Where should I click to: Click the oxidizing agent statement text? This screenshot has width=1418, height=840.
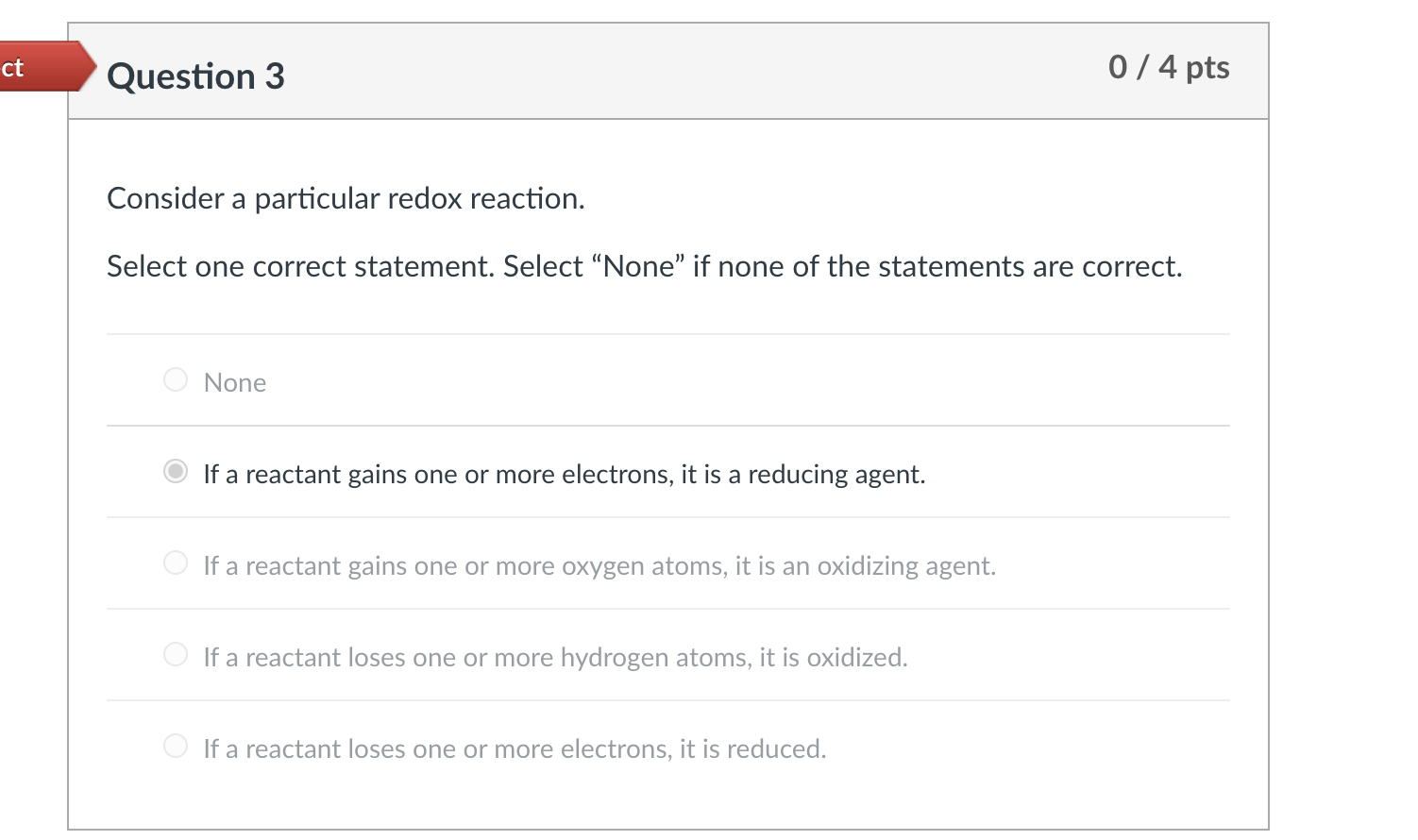click(599, 565)
